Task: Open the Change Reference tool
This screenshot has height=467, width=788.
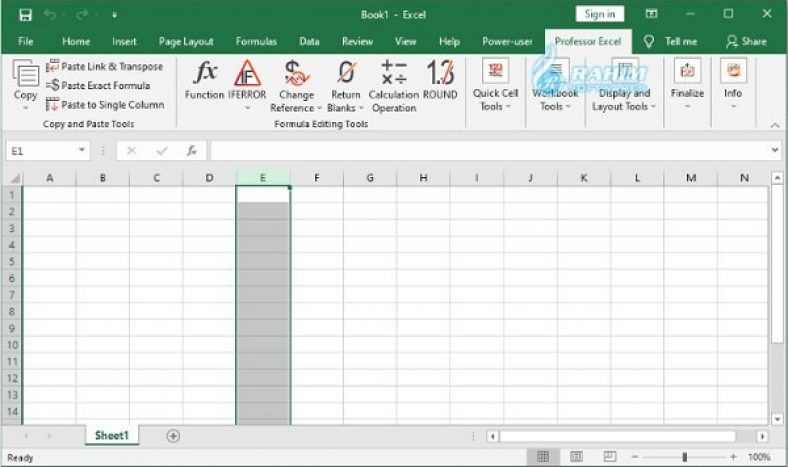Action: [296, 85]
